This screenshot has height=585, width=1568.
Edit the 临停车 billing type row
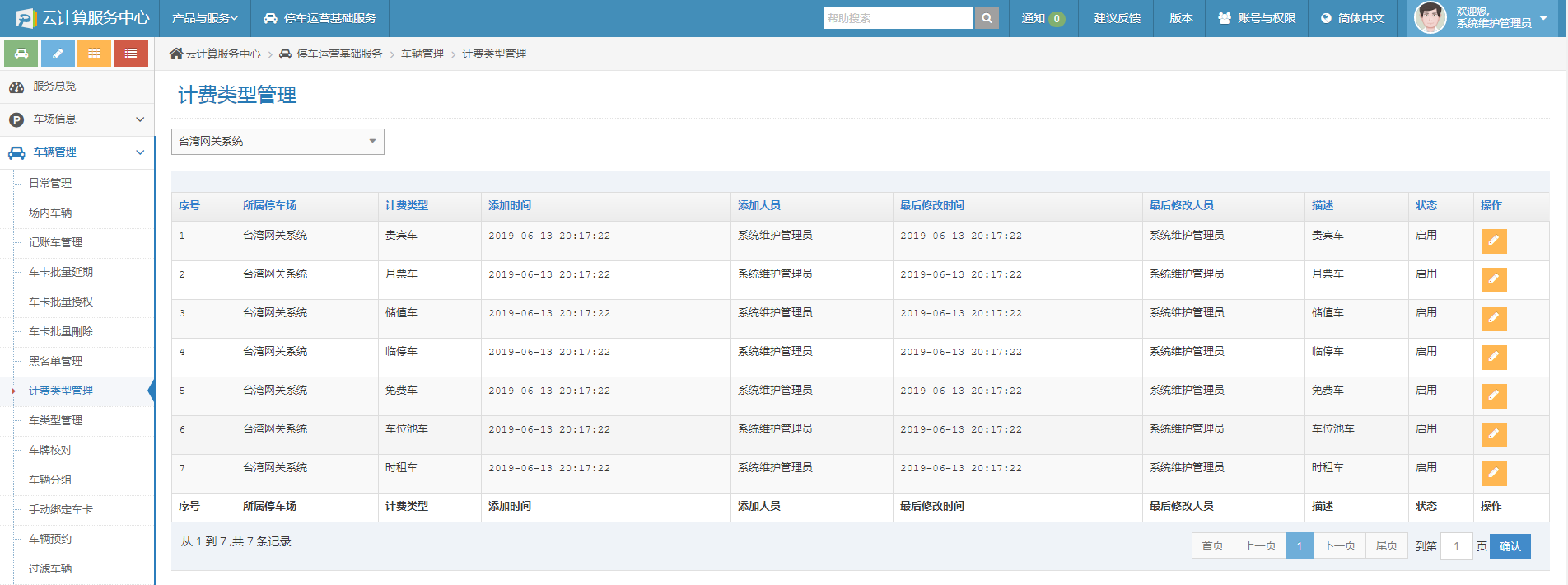(1494, 358)
